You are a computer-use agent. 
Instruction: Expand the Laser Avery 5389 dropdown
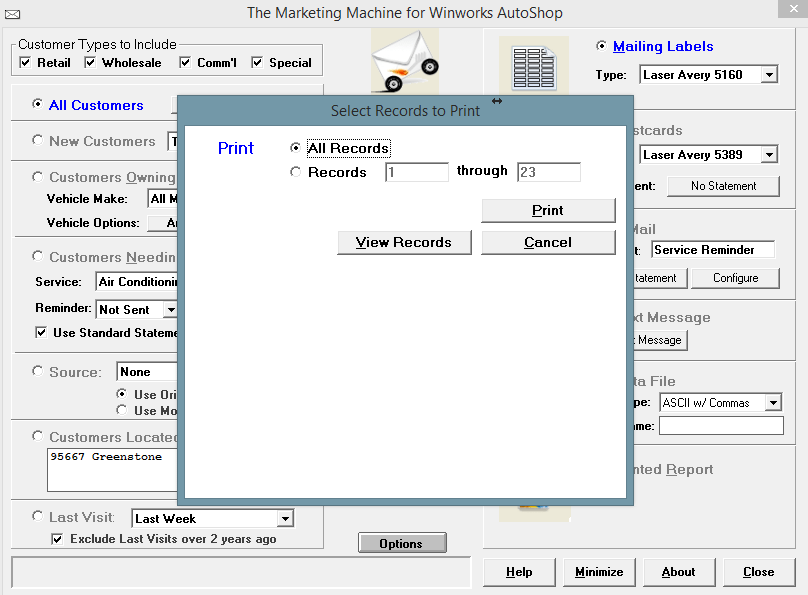pos(768,155)
